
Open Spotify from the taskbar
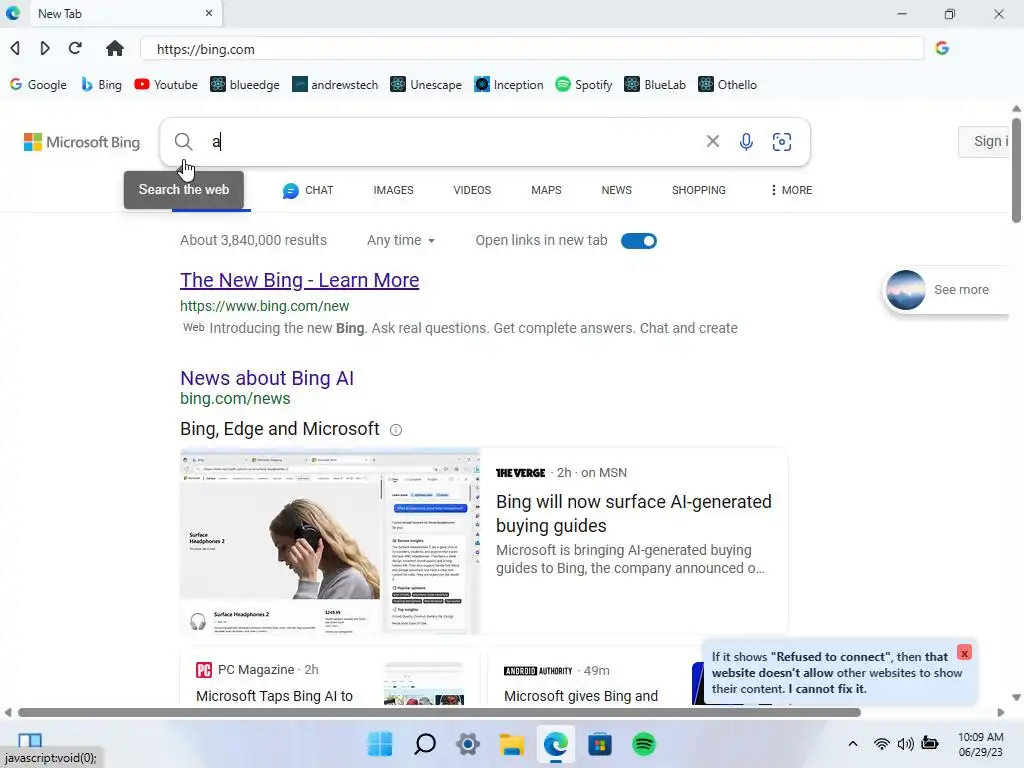pos(643,744)
